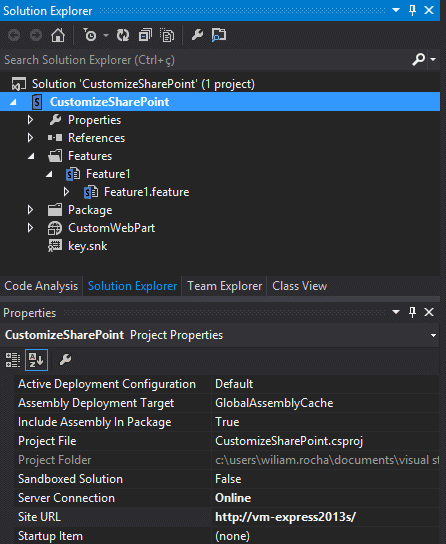Image resolution: width=446 pixels, height=544 pixels.
Task: Select the CustomizeSharePoint project row
Action: tap(220, 102)
